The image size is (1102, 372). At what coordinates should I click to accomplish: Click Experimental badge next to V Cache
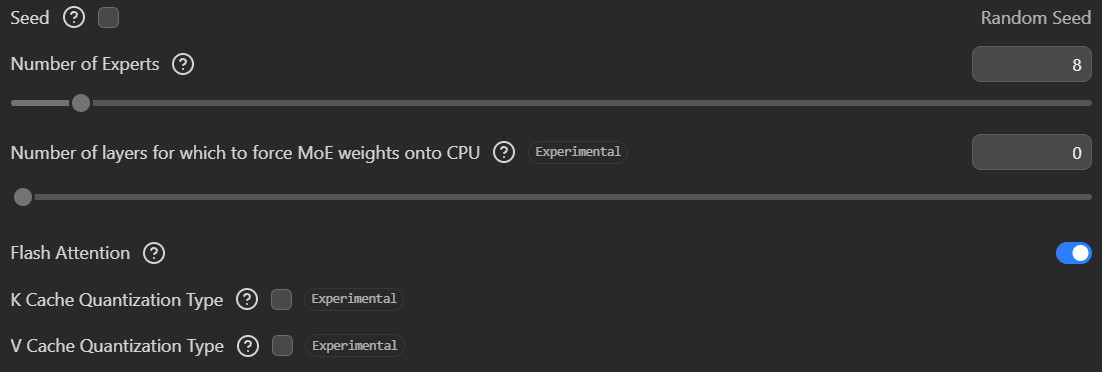click(355, 346)
